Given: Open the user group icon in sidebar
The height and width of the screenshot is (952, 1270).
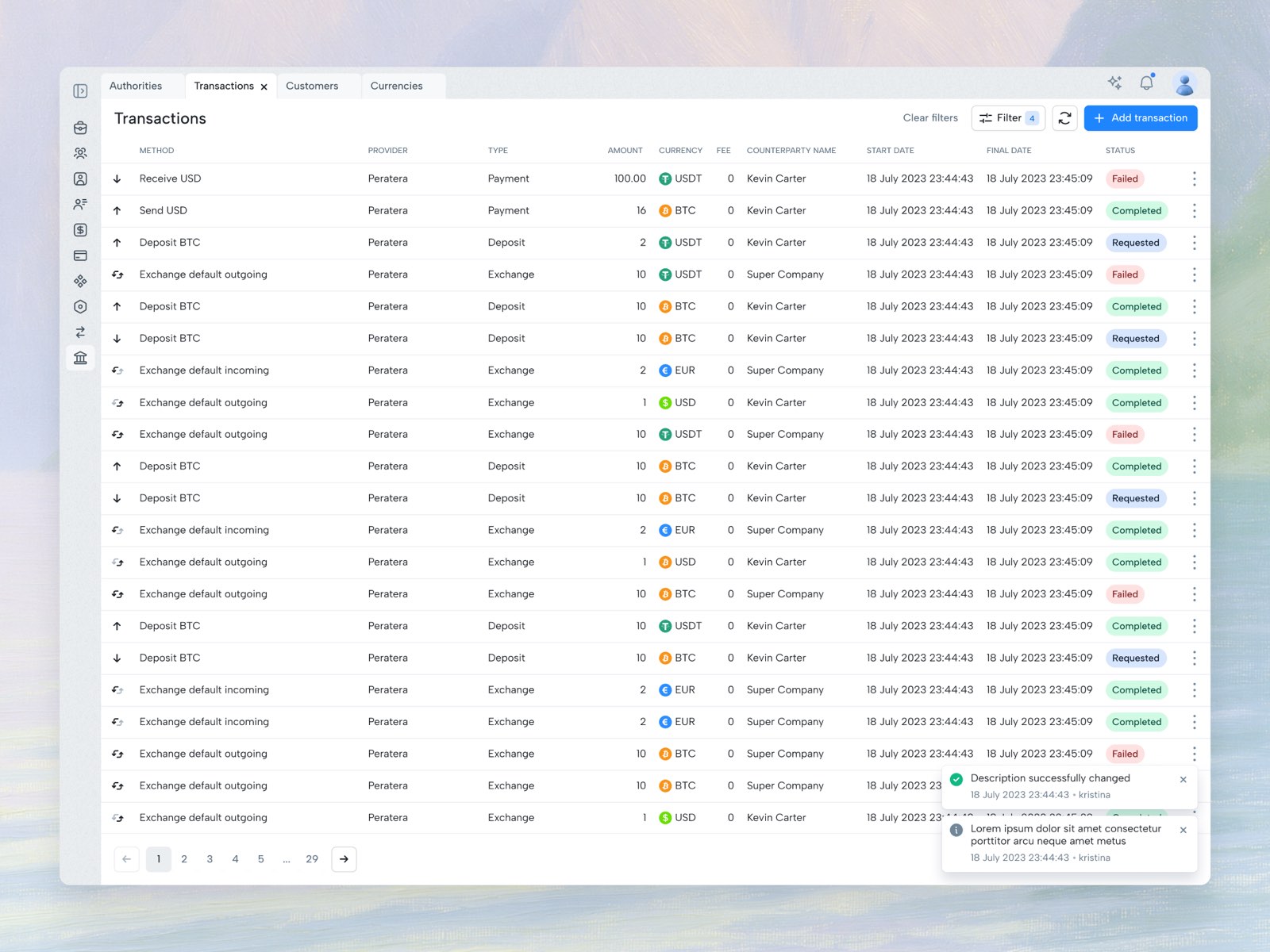Looking at the screenshot, I should point(80,153).
